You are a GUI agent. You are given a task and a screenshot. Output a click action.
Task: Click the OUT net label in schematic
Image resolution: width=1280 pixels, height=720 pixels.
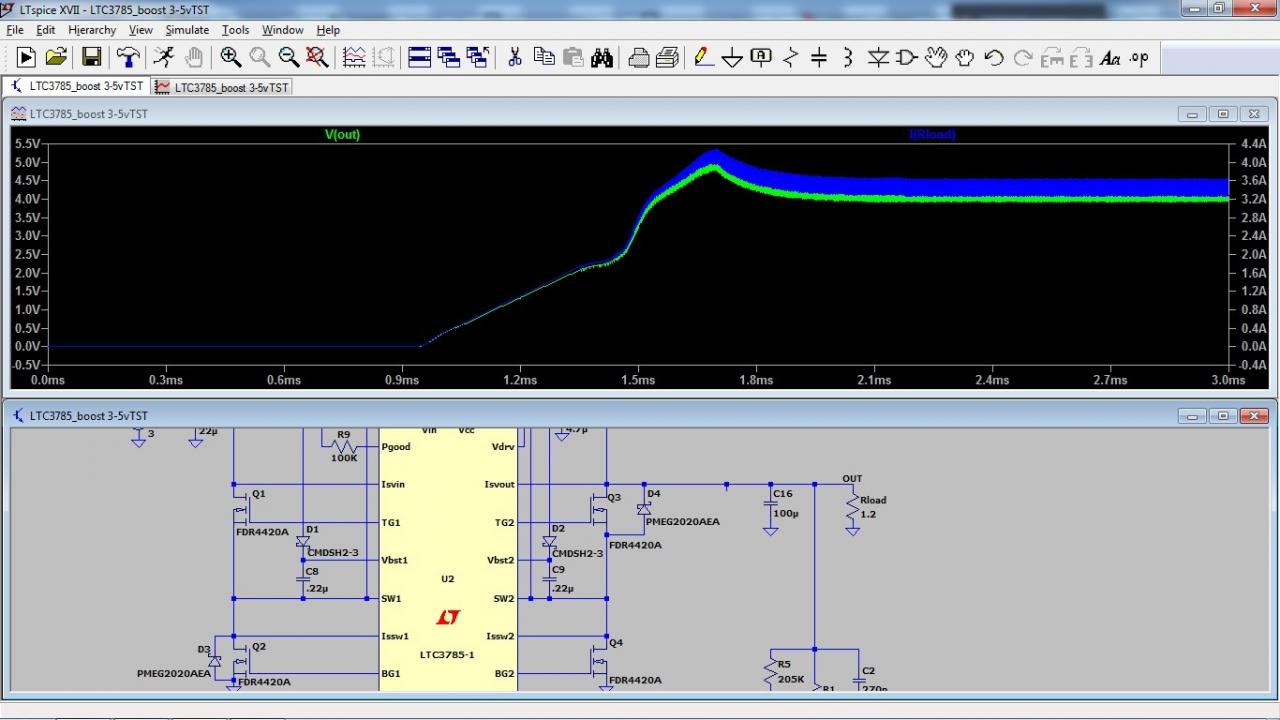852,479
